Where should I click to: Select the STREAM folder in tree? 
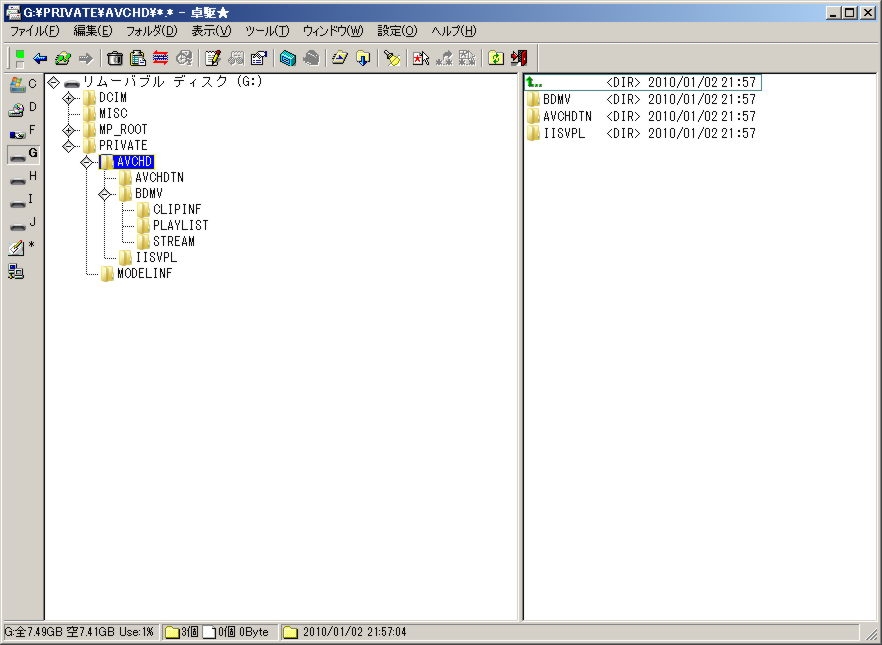(173, 241)
